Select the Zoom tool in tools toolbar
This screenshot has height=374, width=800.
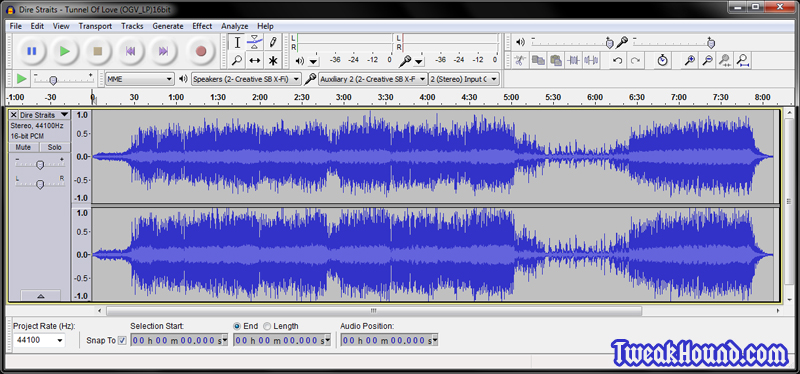pyautogui.click(x=237, y=61)
